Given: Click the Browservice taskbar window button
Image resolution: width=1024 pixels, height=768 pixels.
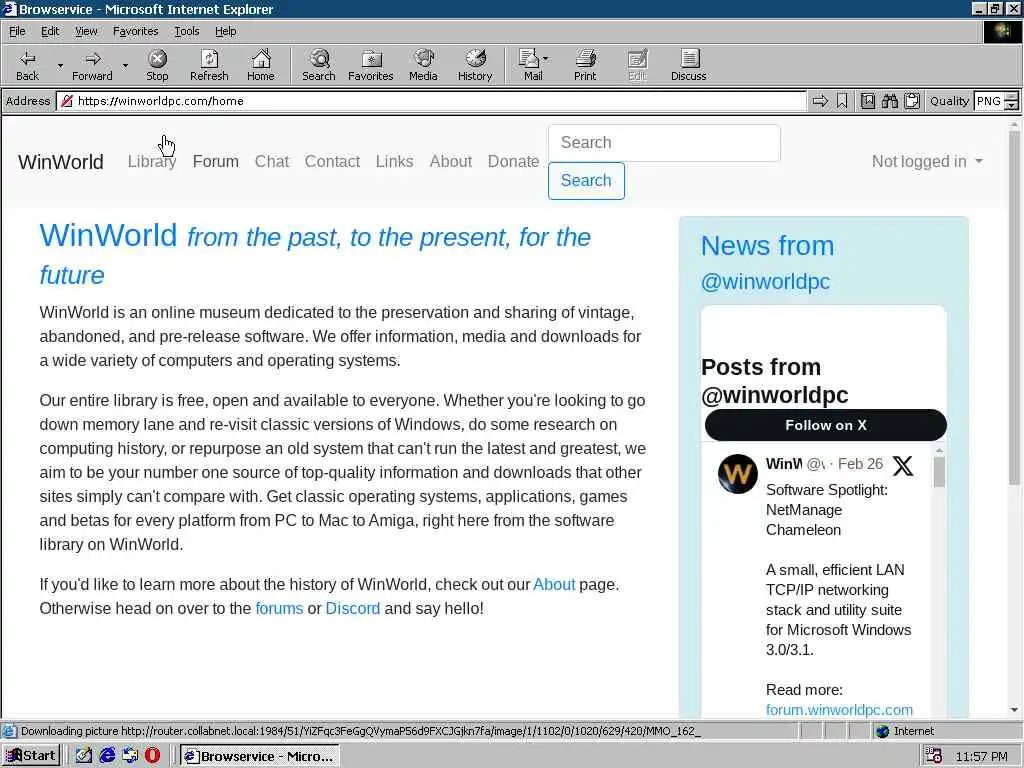Looking at the screenshot, I should click(x=259, y=756).
